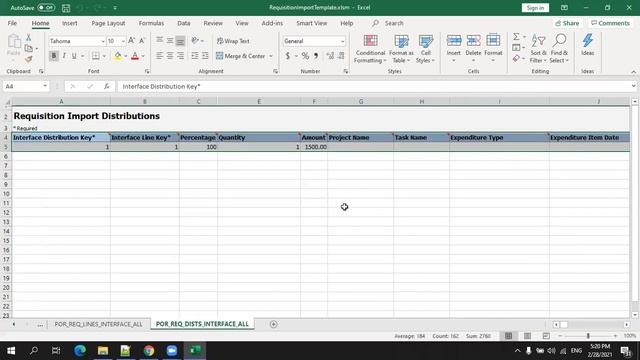Toggle Bold formatting
This screenshot has height=360, width=640.
coord(53,56)
